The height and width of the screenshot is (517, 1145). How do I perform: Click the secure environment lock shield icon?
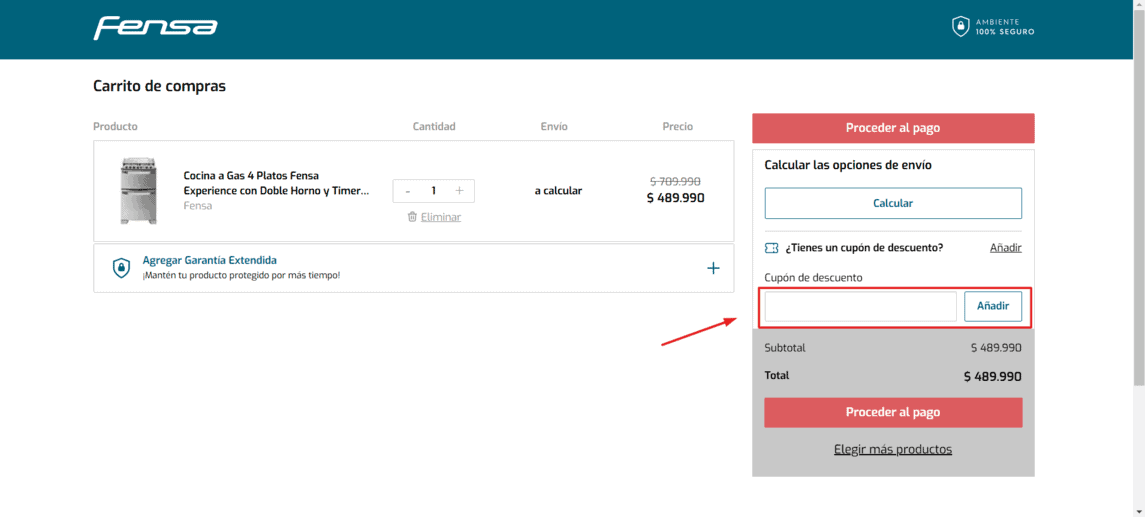(960, 27)
